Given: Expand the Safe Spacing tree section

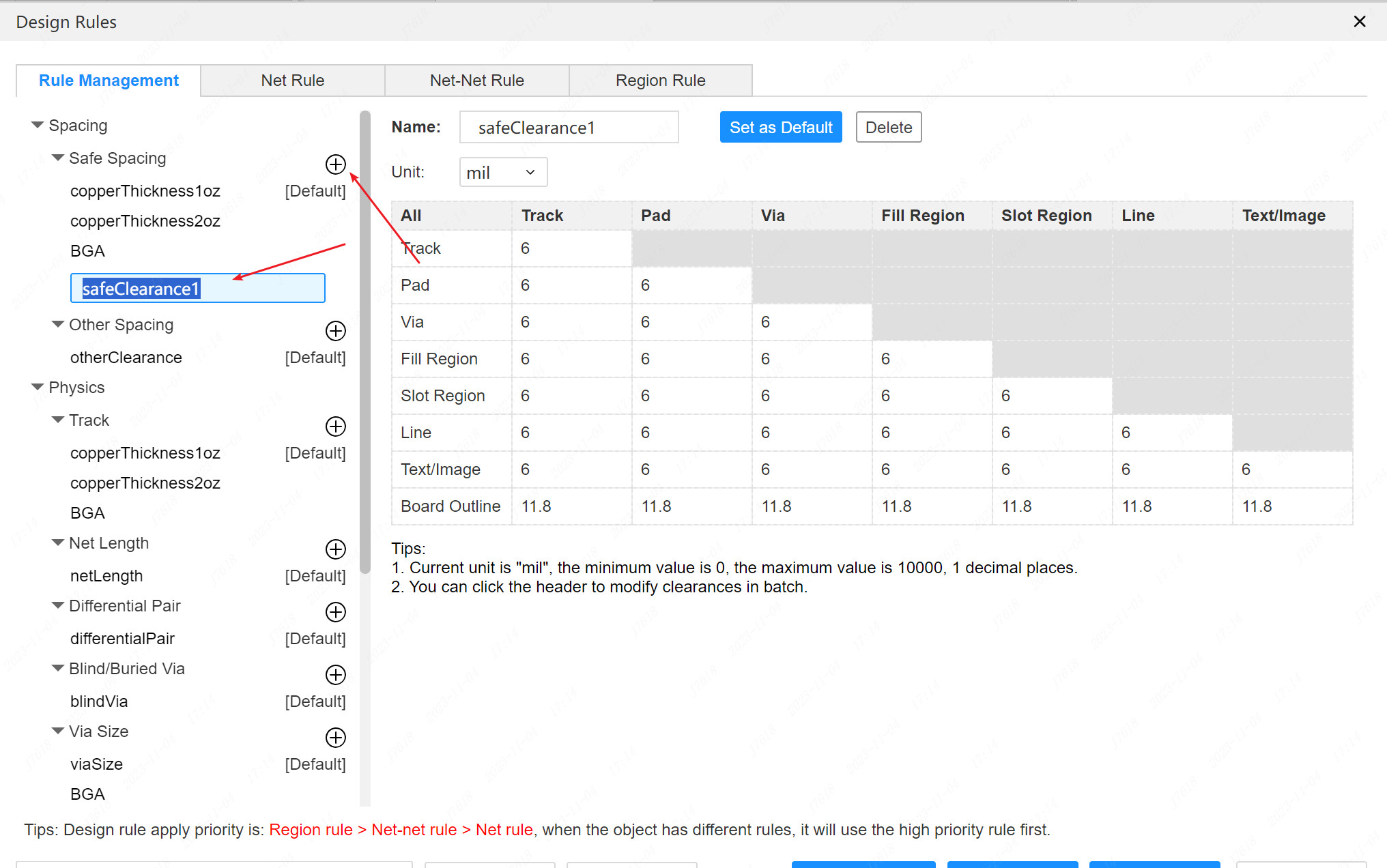Looking at the screenshot, I should [x=57, y=158].
